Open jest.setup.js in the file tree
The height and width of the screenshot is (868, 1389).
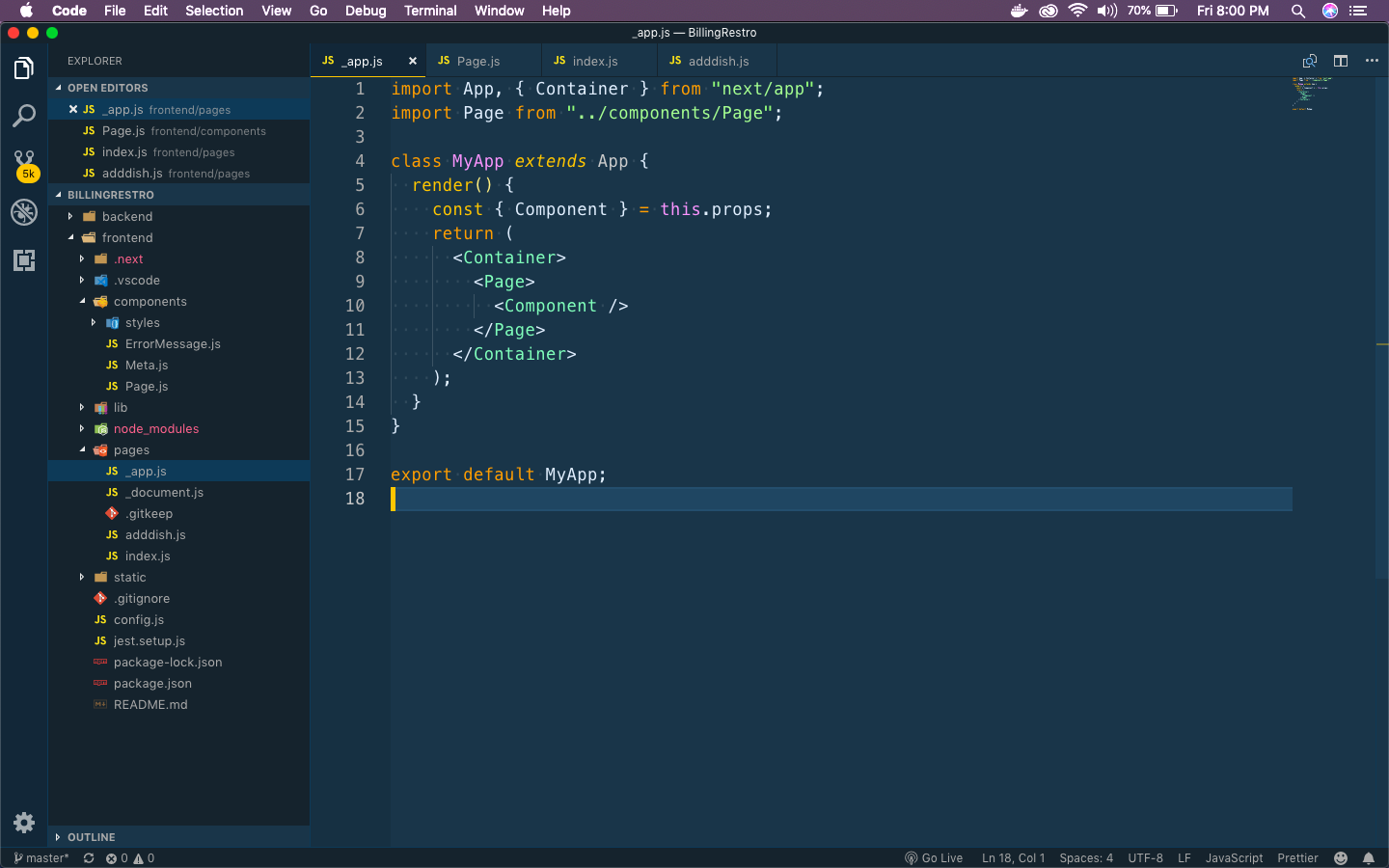point(179,641)
